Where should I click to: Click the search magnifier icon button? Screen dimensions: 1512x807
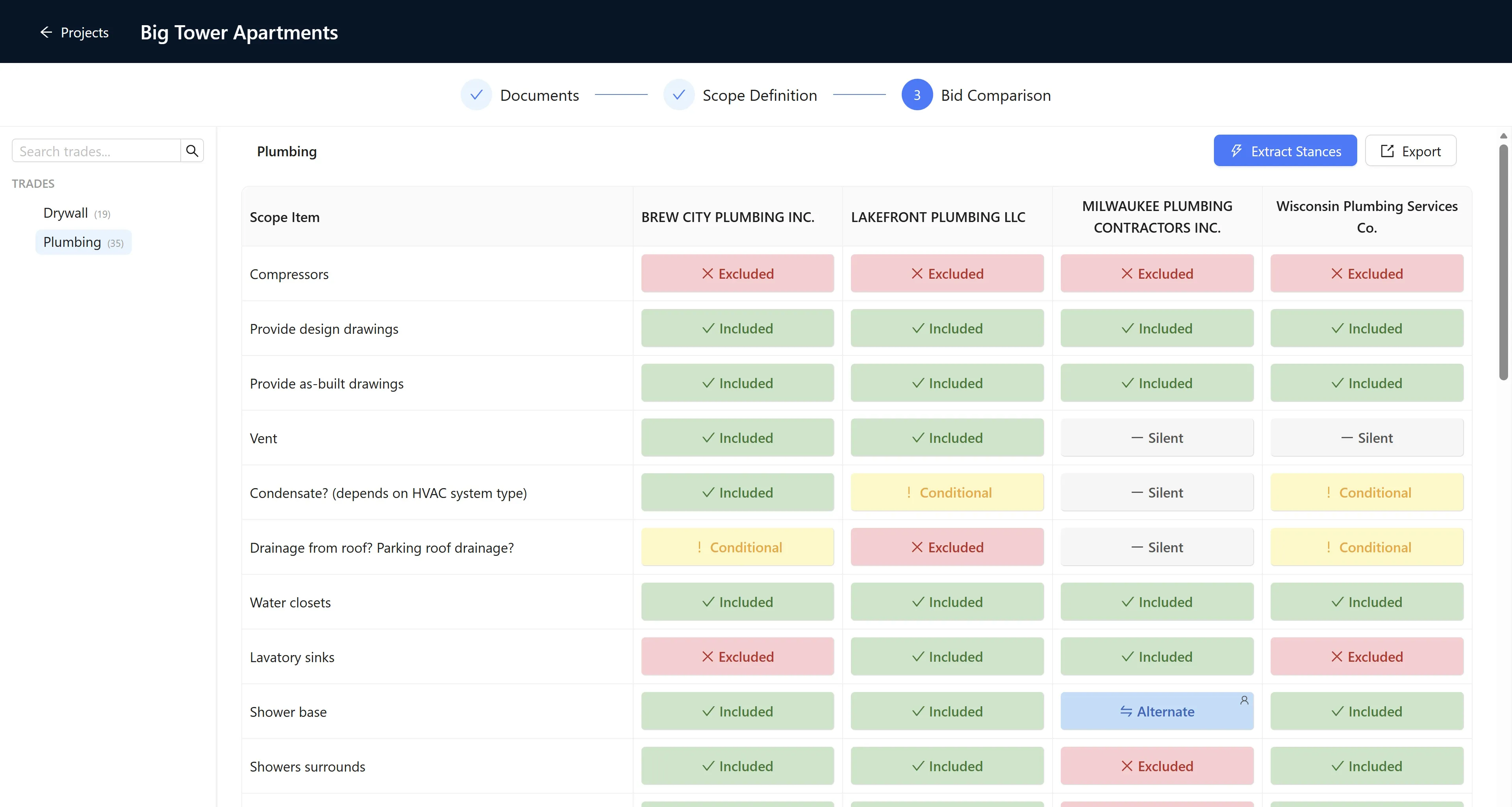pos(192,151)
